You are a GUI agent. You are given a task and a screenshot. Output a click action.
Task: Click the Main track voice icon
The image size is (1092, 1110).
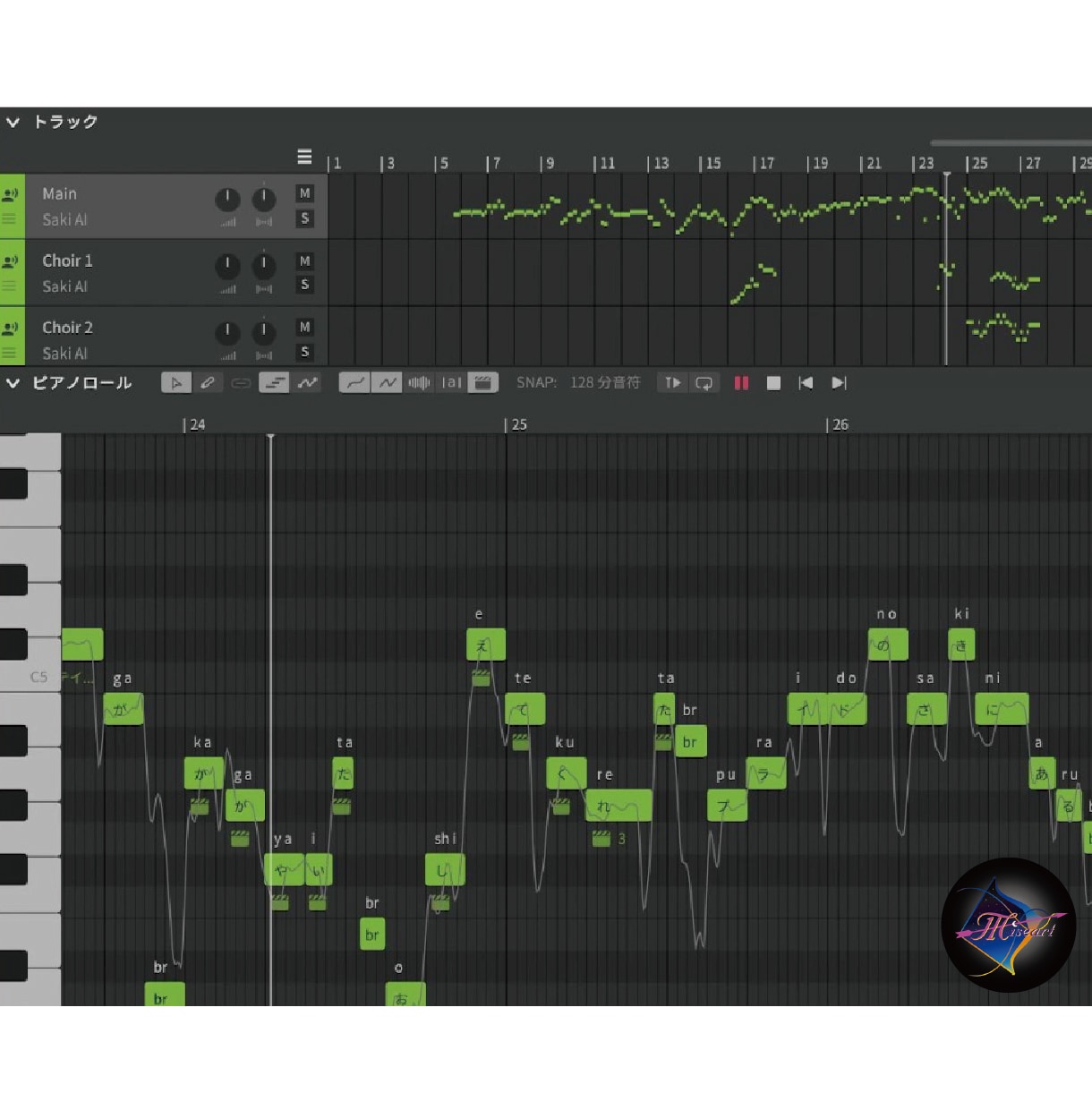[12, 194]
